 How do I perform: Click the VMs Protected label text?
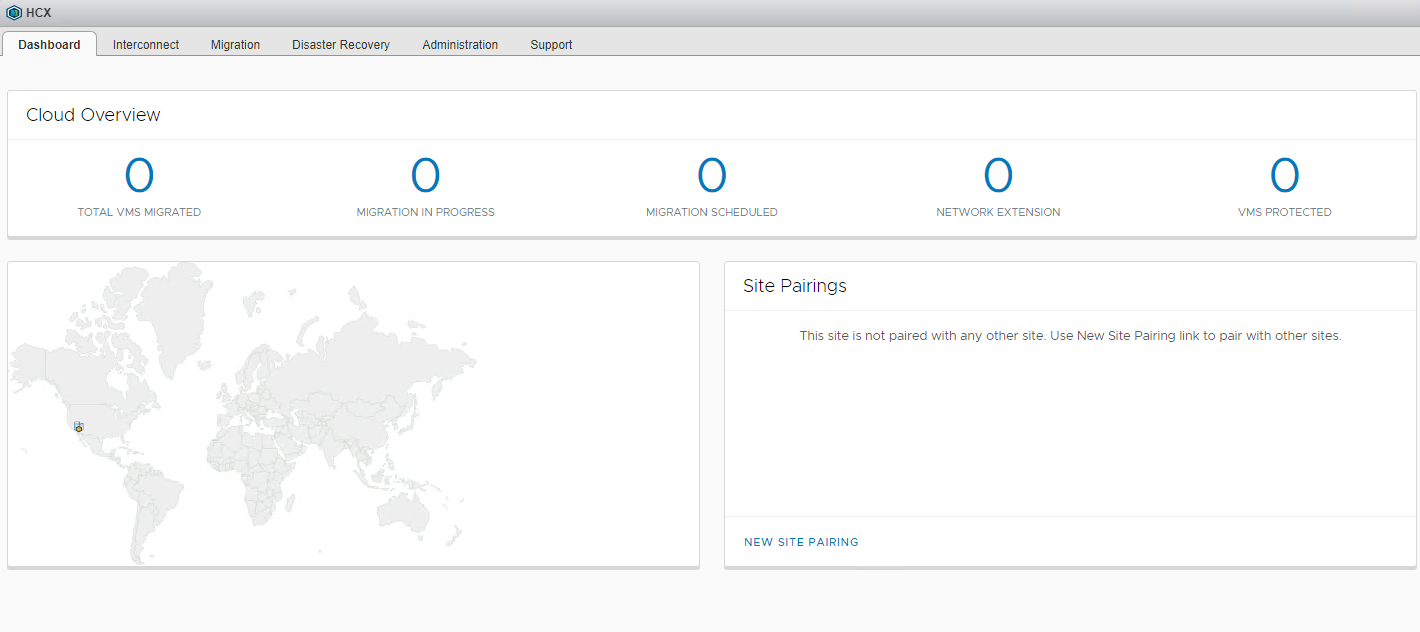point(1284,212)
